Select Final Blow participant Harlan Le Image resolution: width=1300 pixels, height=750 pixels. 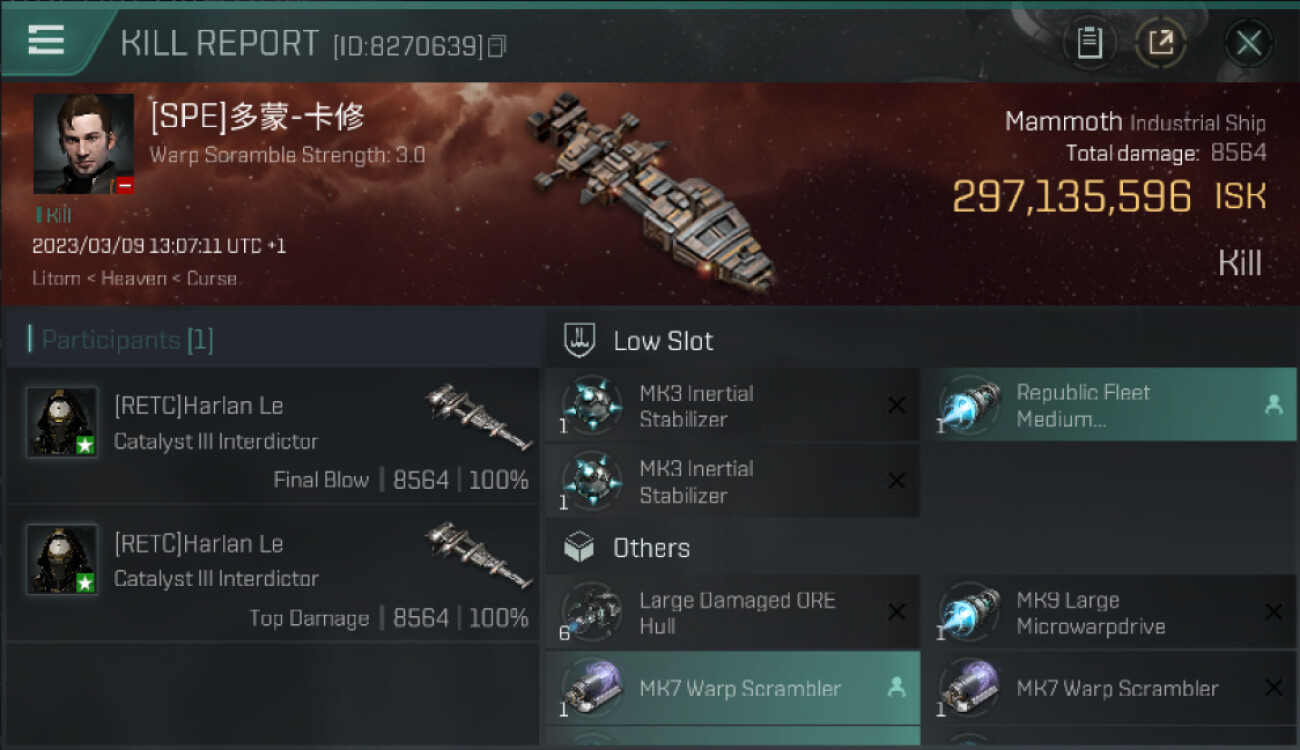pyautogui.click(x=199, y=406)
